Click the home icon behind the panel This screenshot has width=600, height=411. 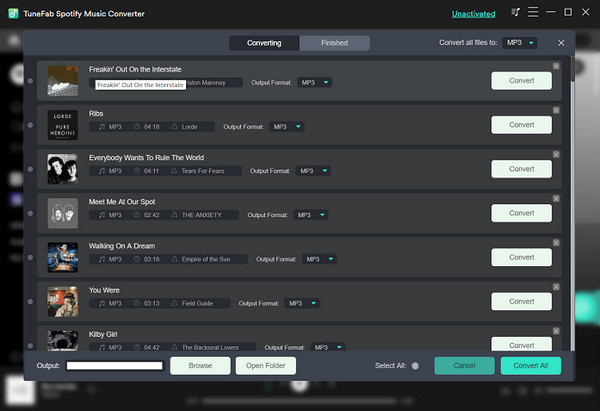coord(14,40)
